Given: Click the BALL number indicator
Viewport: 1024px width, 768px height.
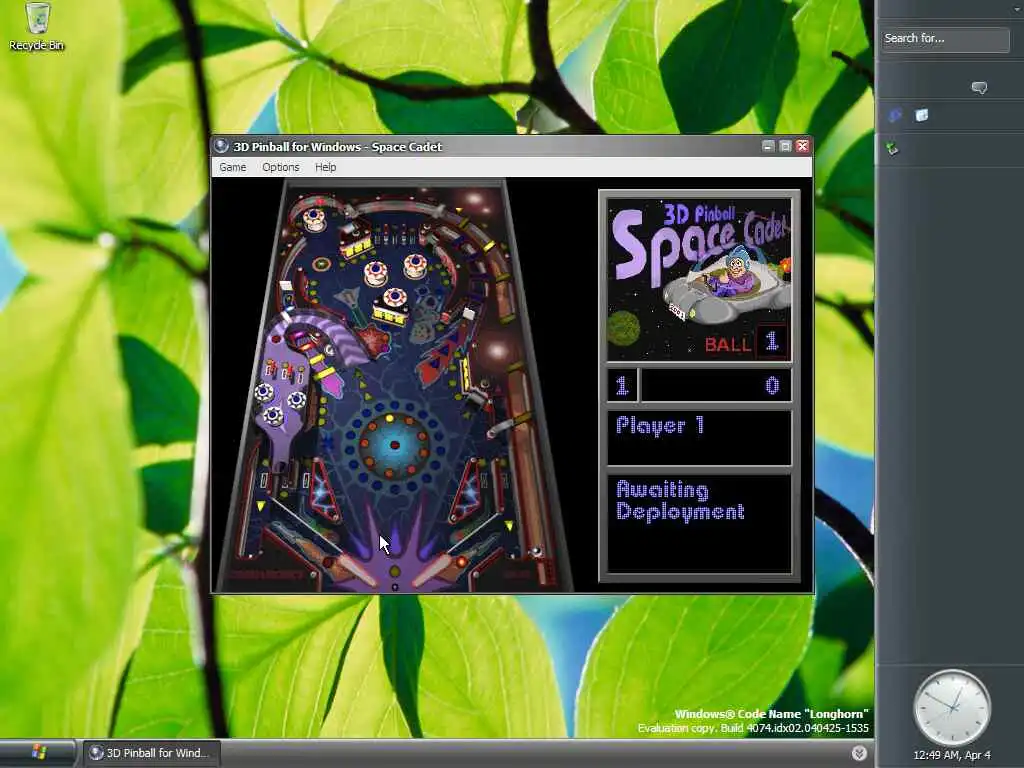Looking at the screenshot, I should (x=772, y=341).
